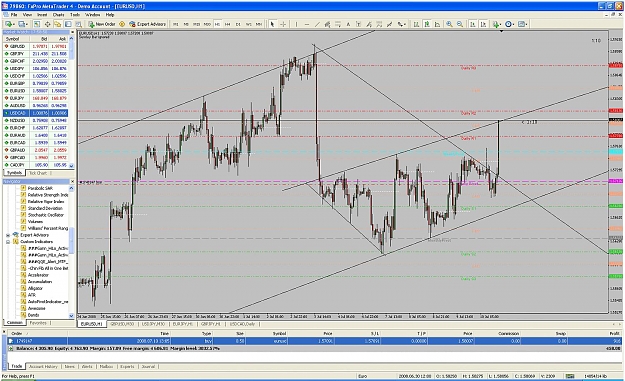The width and height of the screenshot is (625, 381).
Task: Toggle the Navigator window icon
Action: pos(58,24)
